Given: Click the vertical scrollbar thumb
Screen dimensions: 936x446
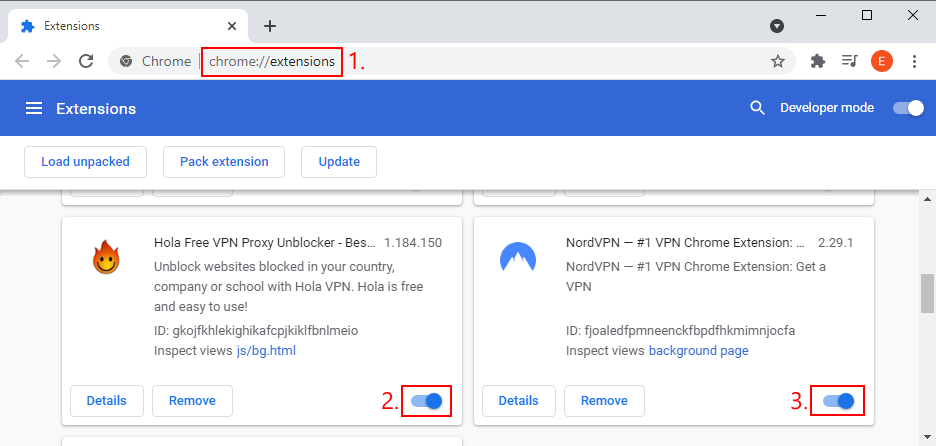Looking at the screenshot, I should (928, 293).
